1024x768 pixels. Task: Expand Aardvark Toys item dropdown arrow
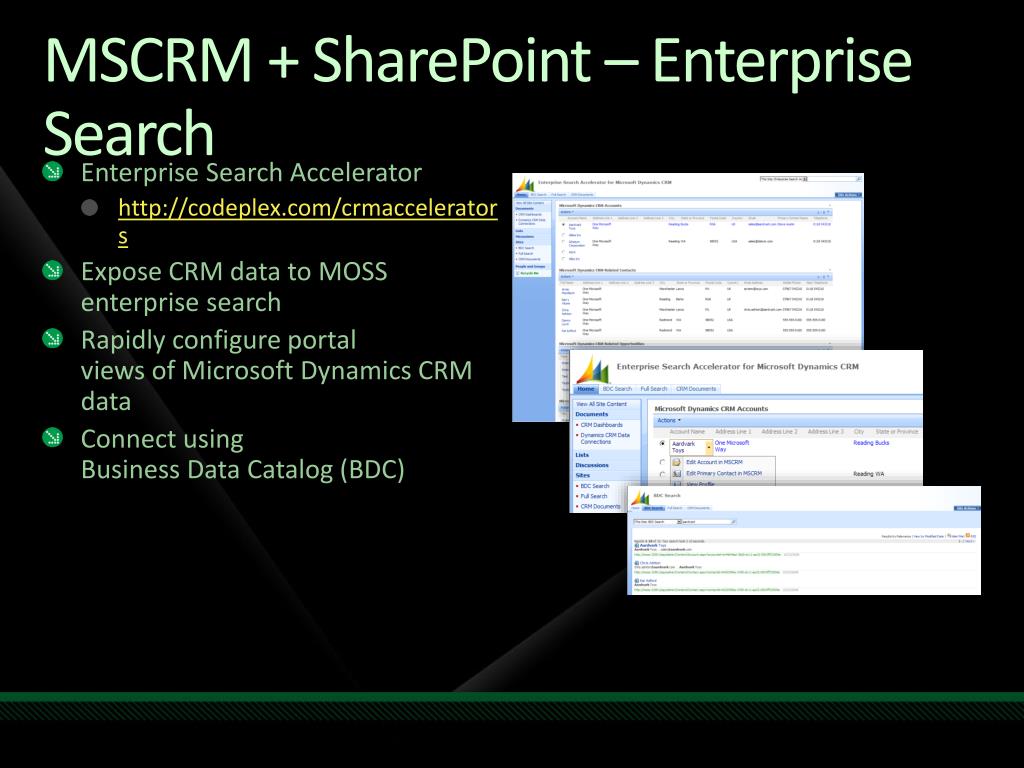(x=709, y=447)
